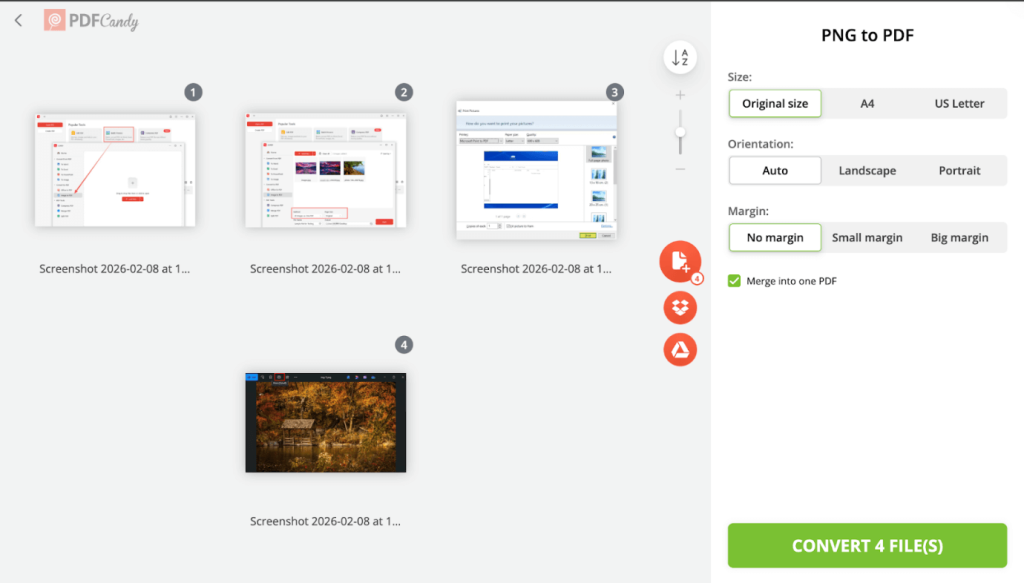The image size is (1024, 583).
Task: Go back using the back arrow
Action: click(18, 19)
